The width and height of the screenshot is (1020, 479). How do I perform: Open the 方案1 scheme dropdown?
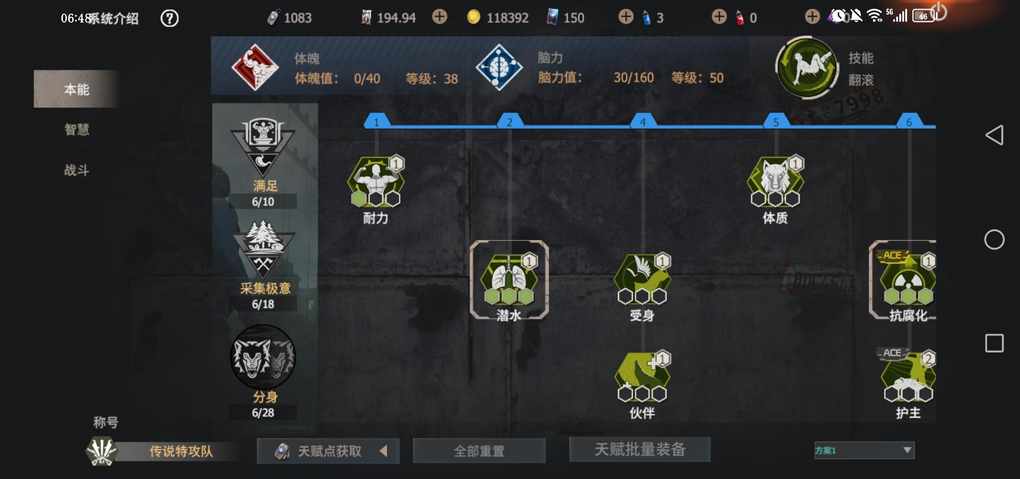(x=865, y=450)
